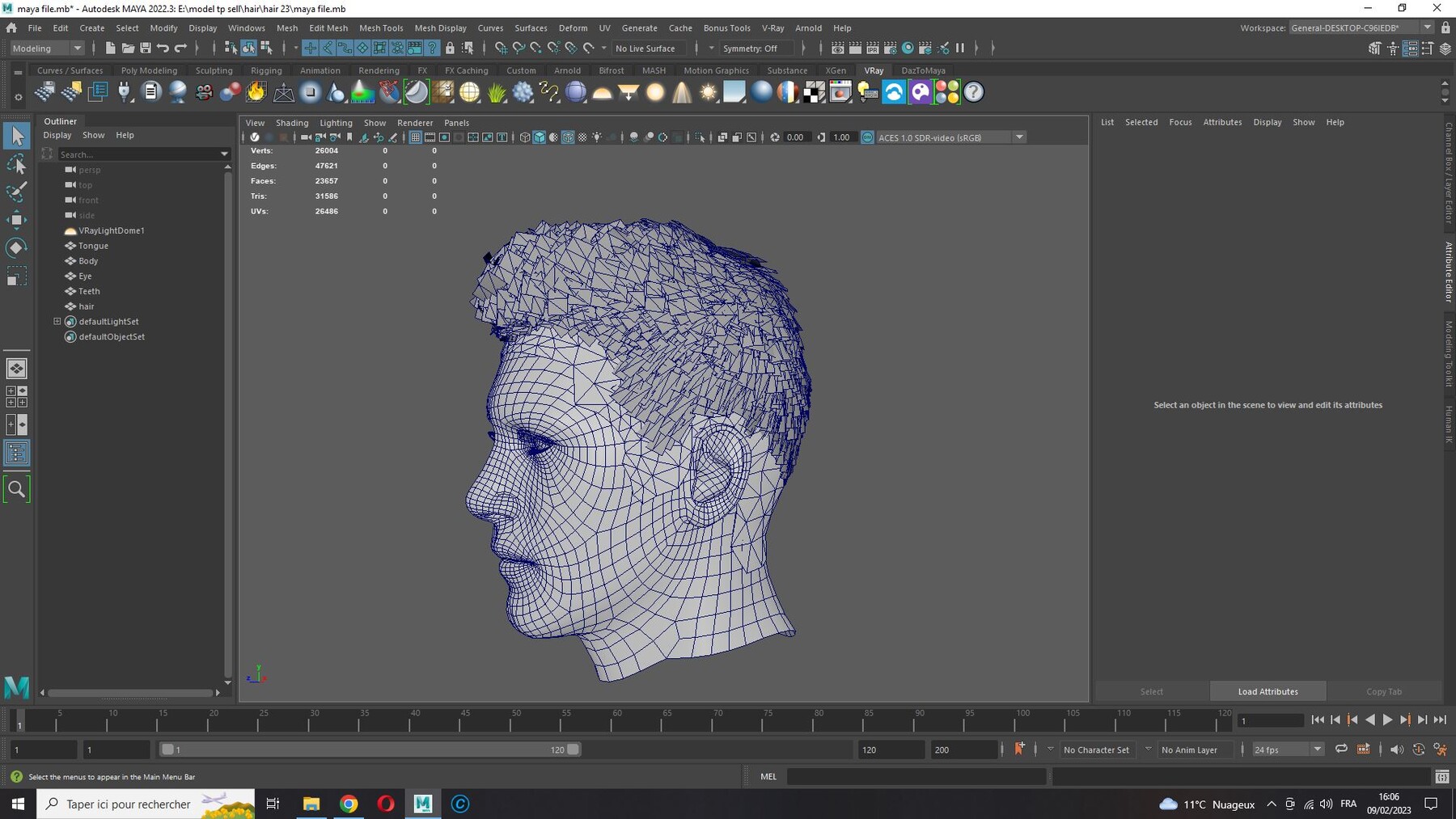Go to the end of playback range
Image resolution: width=1456 pixels, height=819 pixels.
[x=1440, y=720]
